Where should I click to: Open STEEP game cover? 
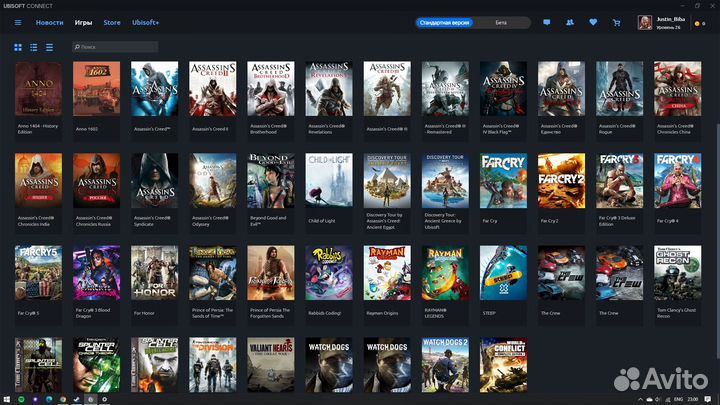point(503,273)
